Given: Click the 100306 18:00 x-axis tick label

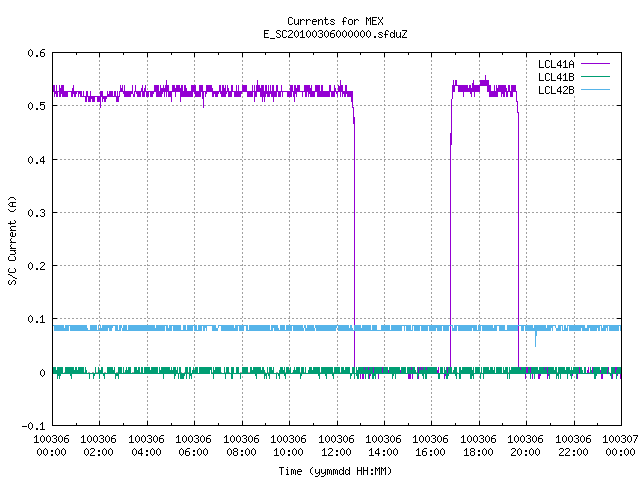Looking at the screenshot, I should pos(479,446).
